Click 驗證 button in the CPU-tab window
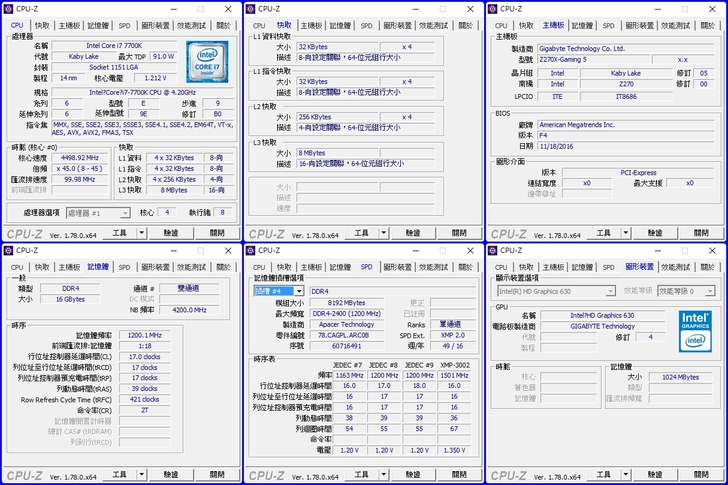 pyautogui.click(x=171, y=233)
